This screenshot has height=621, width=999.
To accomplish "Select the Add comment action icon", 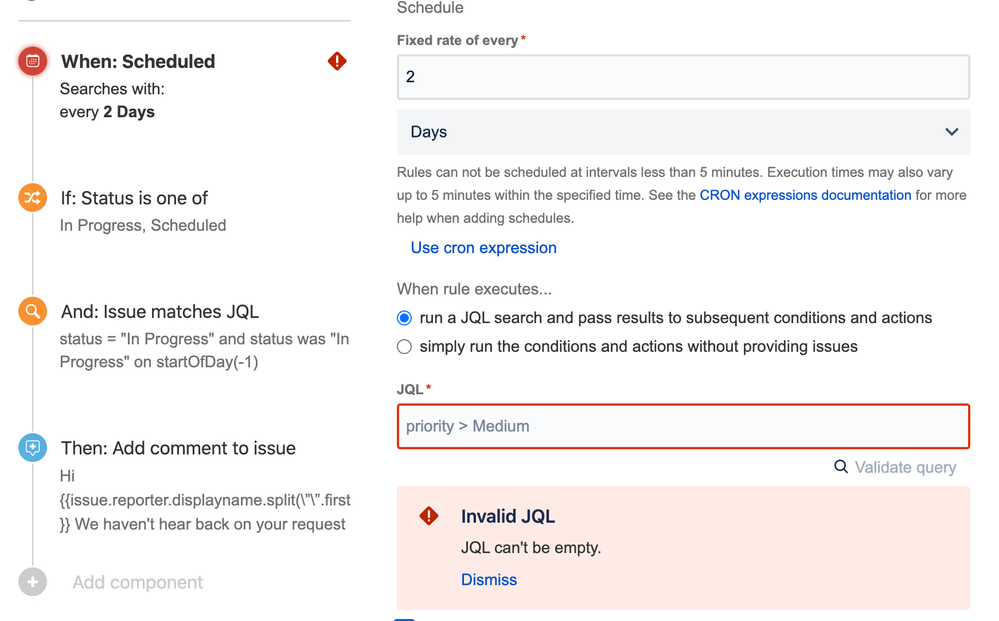I will [32, 448].
